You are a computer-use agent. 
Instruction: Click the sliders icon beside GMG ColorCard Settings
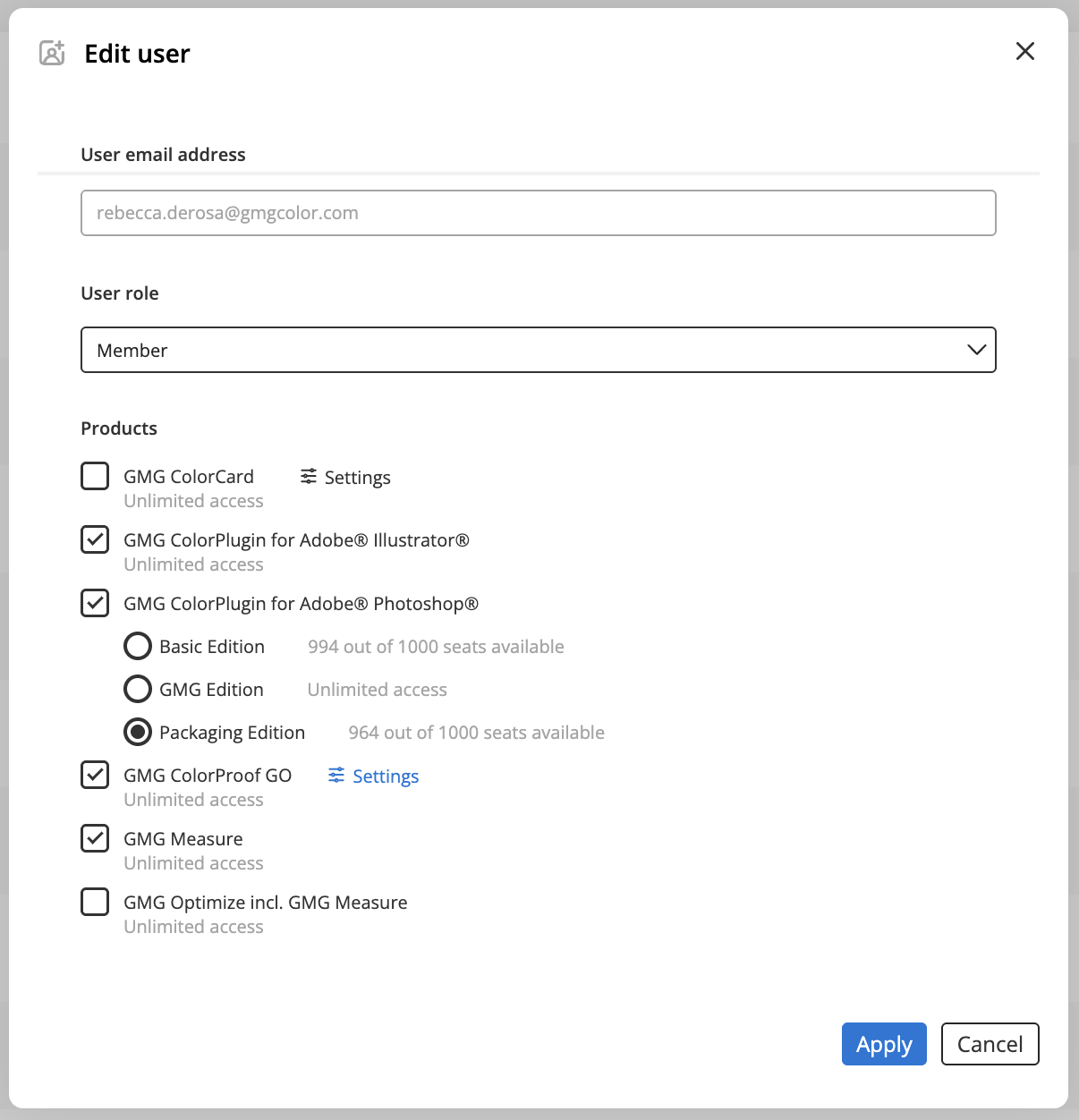coord(309,476)
